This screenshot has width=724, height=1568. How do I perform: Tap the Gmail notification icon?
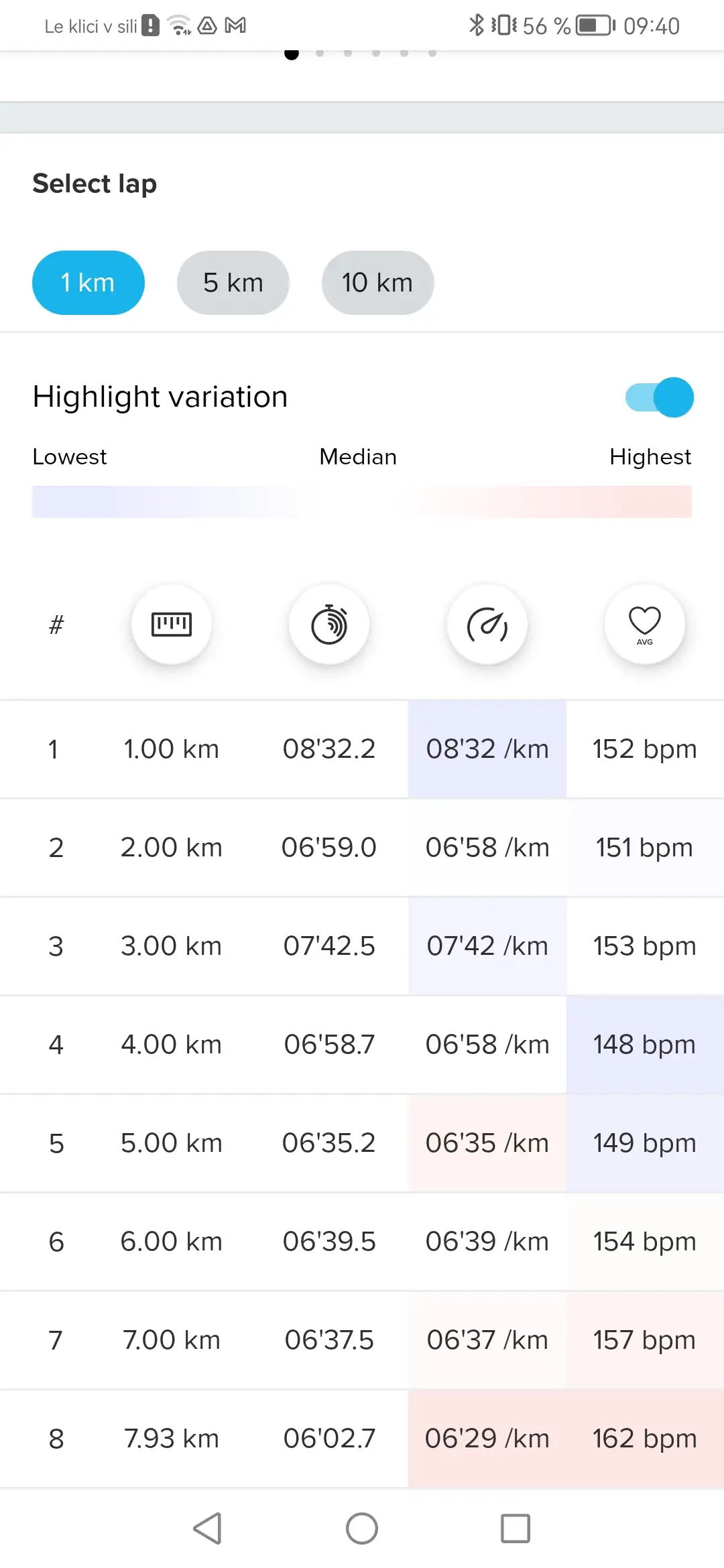(x=235, y=25)
